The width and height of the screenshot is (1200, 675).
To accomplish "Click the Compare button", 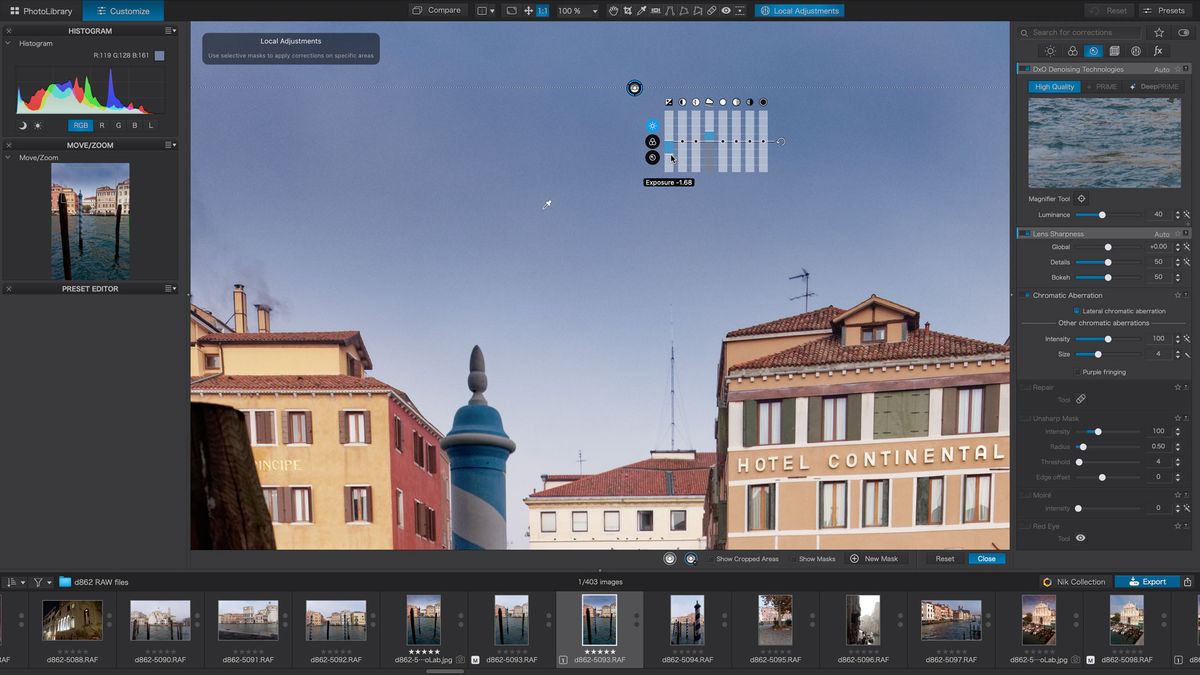I will point(438,10).
